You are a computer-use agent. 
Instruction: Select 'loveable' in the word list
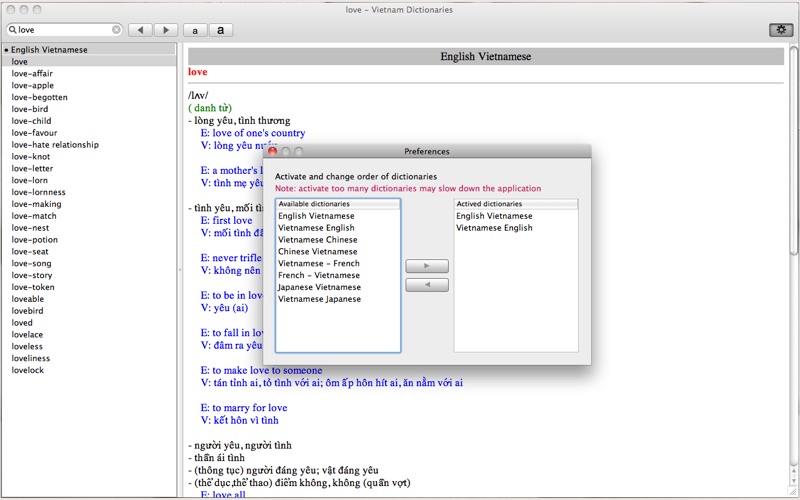click(28, 298)
